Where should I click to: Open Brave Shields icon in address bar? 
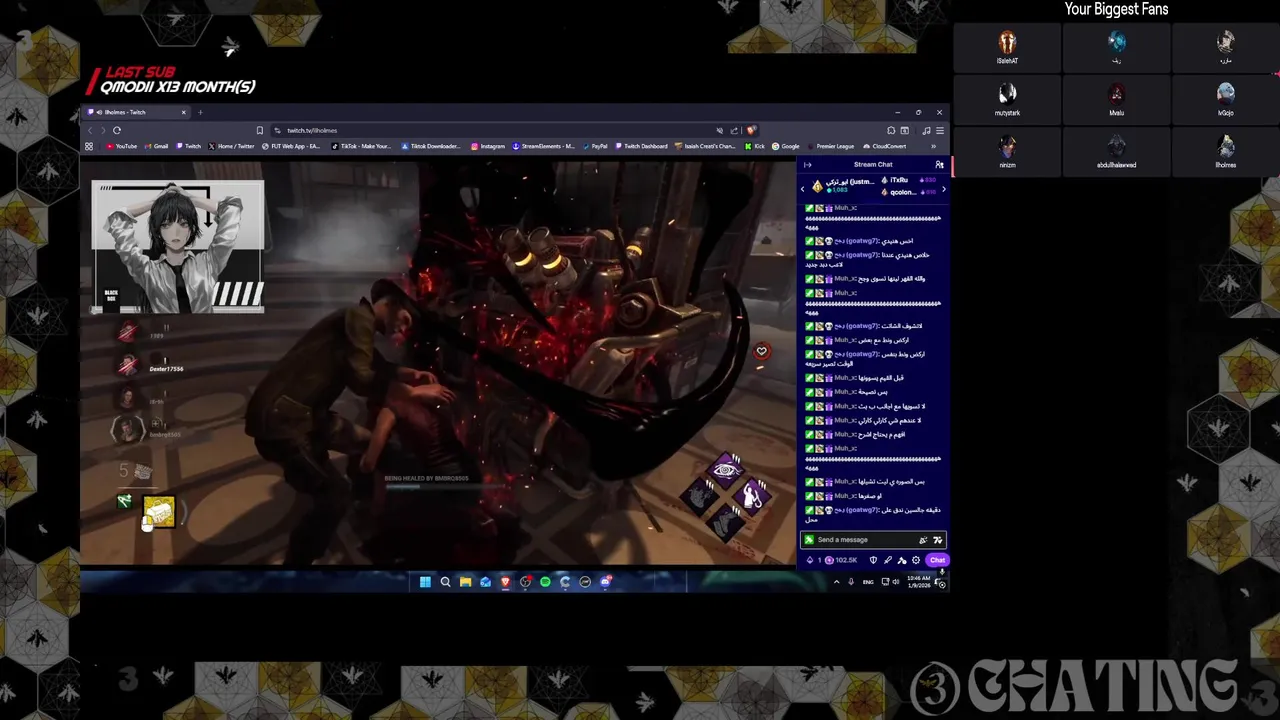tap(751, 130)
